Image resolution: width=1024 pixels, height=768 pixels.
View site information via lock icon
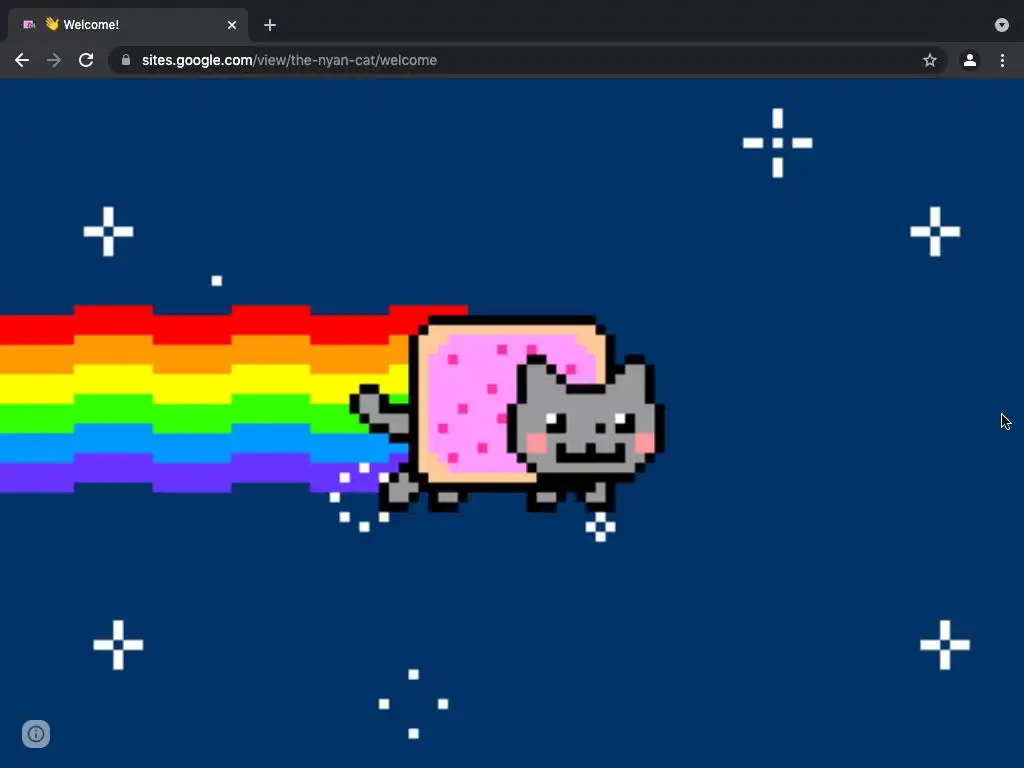(x=126, y=60)
